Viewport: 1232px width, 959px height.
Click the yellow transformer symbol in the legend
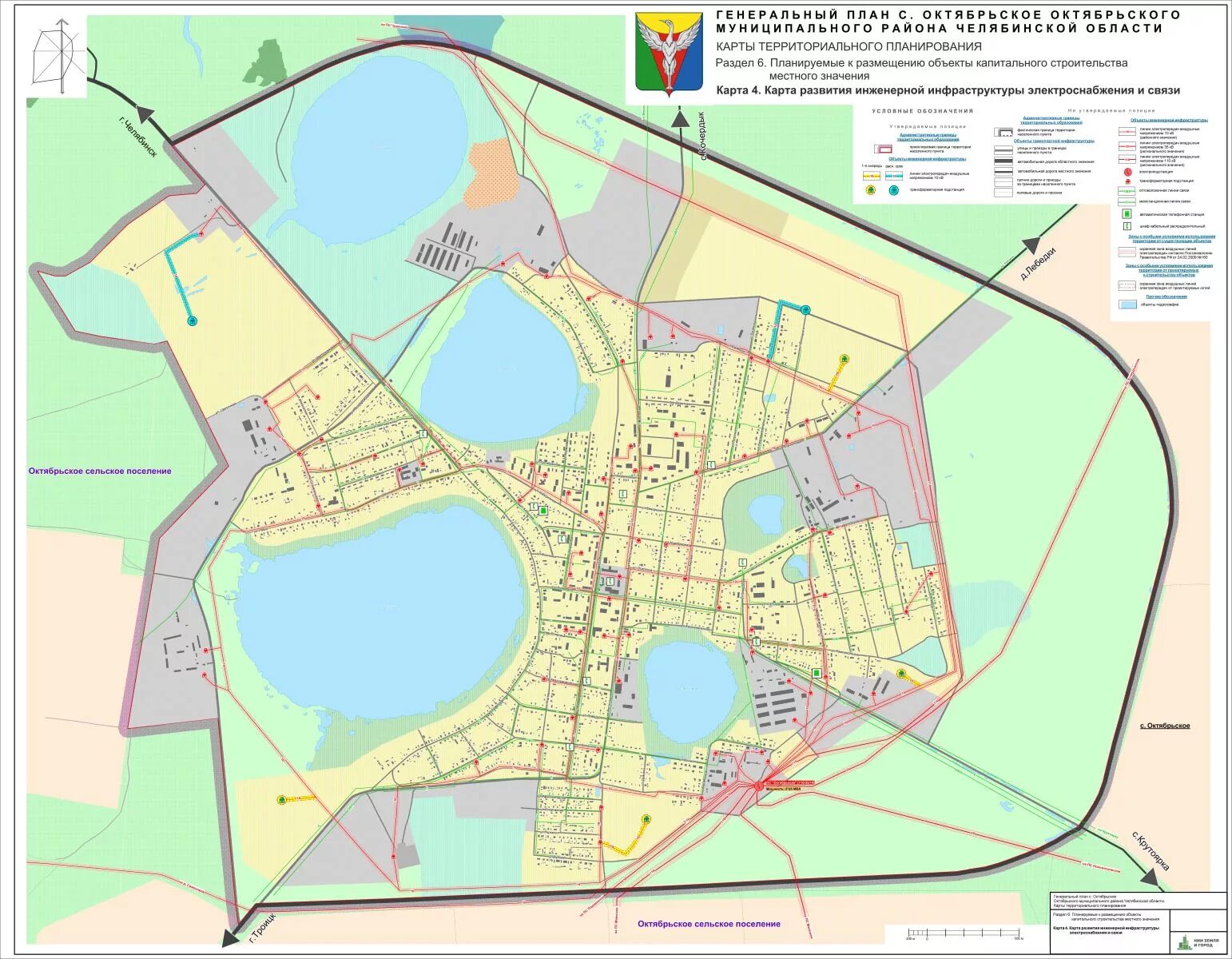(x=871, y=190)
